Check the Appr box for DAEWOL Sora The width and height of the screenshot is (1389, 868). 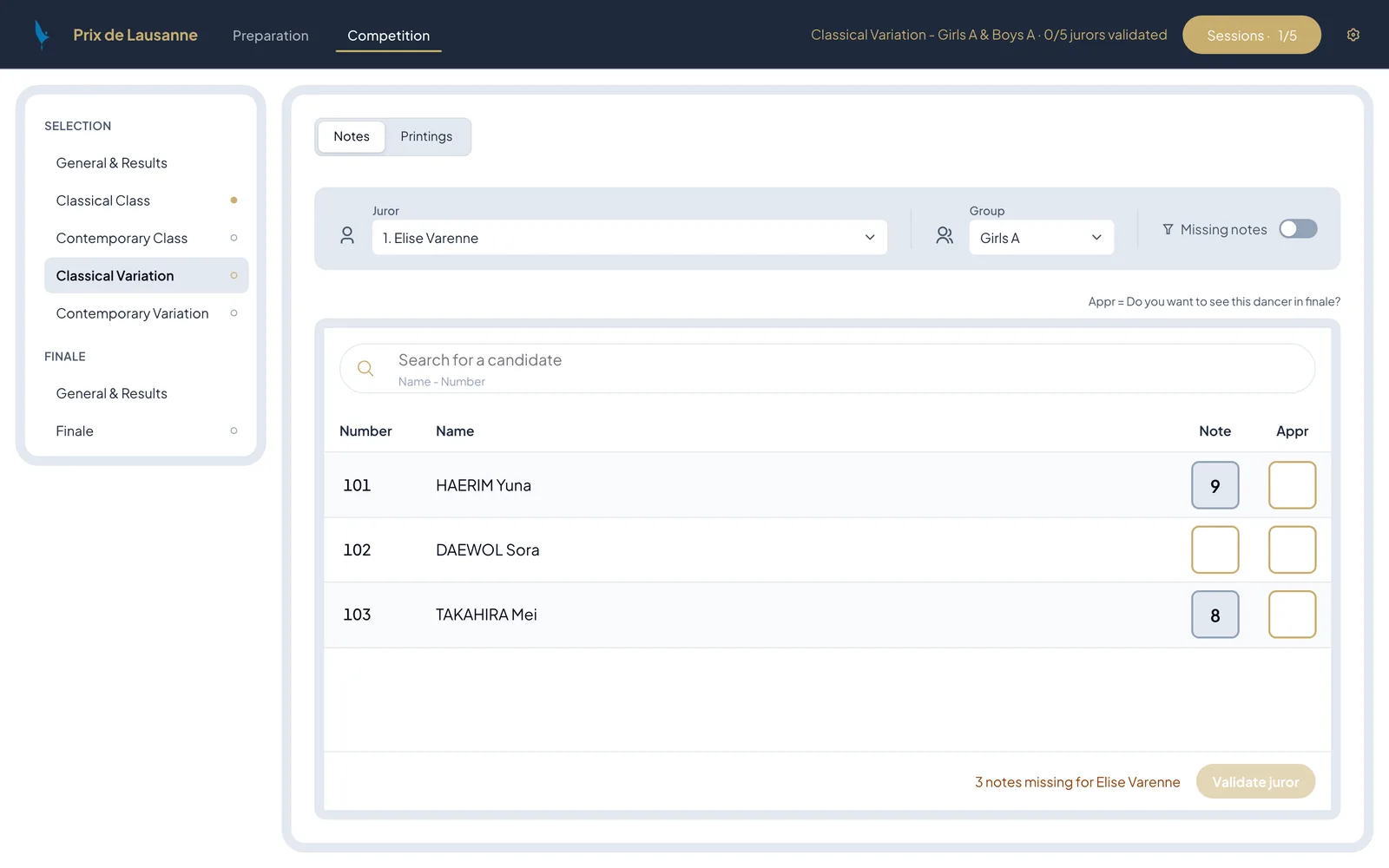pyautogui.click(x=1292, y=549)
